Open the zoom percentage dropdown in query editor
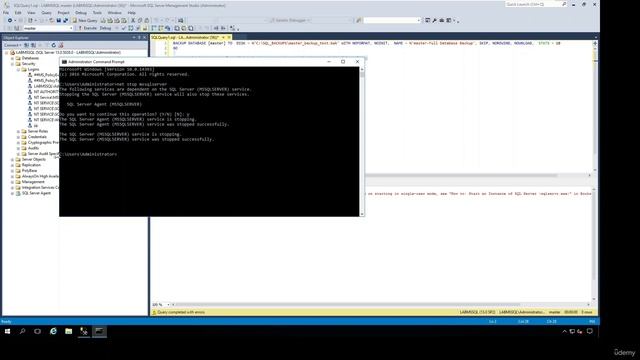 tap(168, 304)
